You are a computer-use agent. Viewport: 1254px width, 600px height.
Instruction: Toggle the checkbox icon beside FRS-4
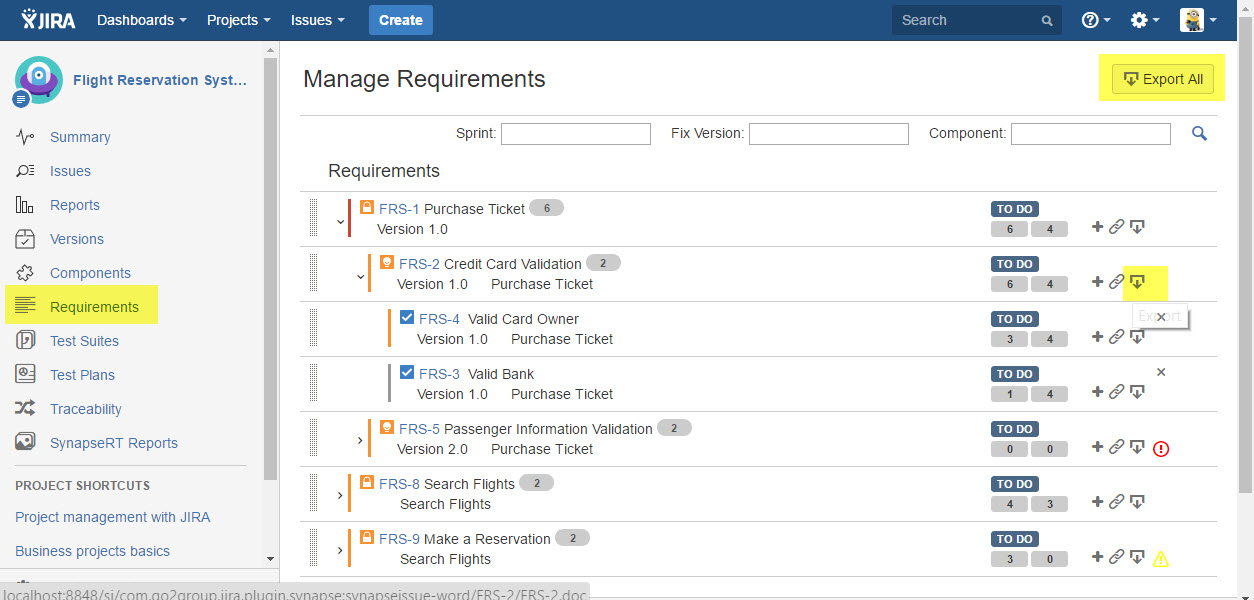point(407,318)
